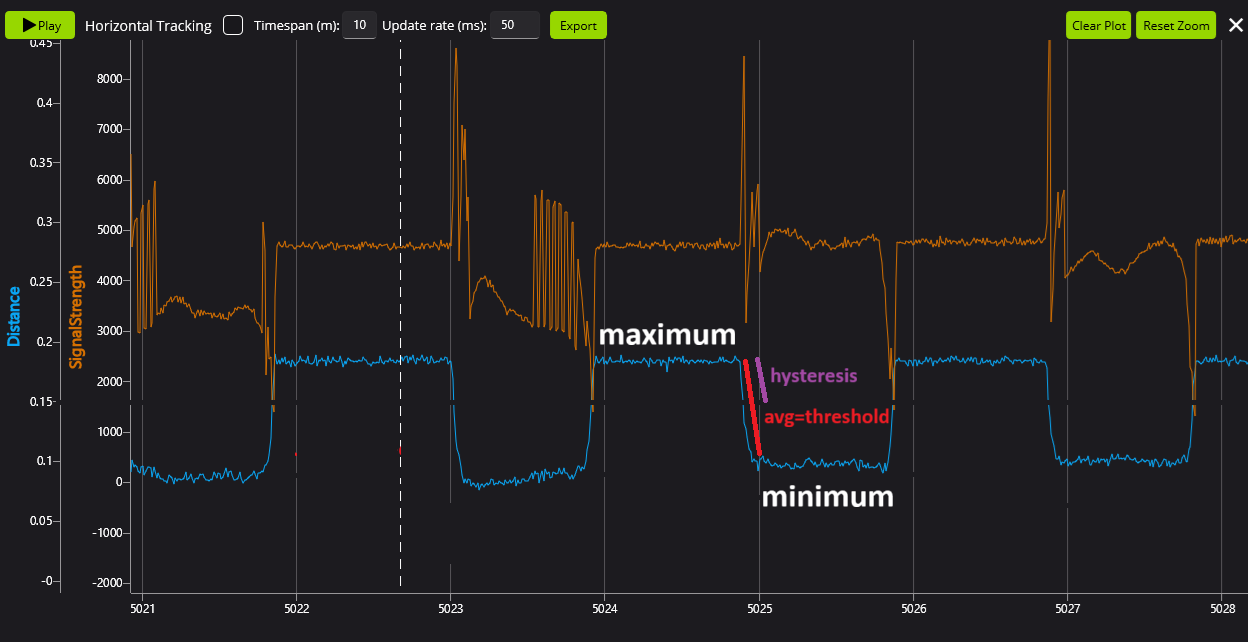Viewport: 1248px width, 642px height.
Task: Enable the Horizontal Tracking checkbox
Action: click(x=233, y=25)
